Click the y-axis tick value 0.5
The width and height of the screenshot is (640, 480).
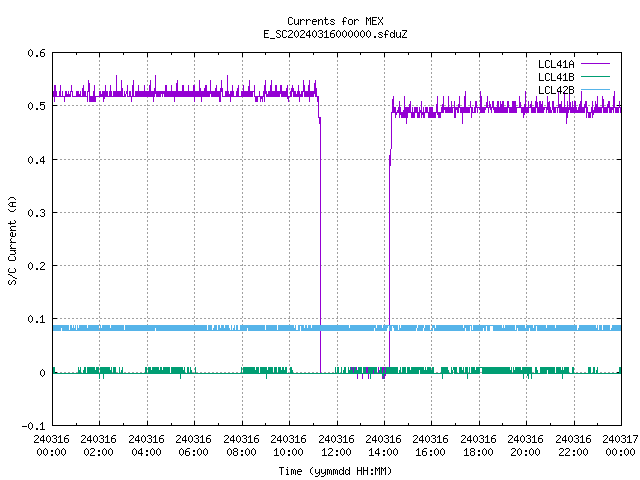point(37,106)
